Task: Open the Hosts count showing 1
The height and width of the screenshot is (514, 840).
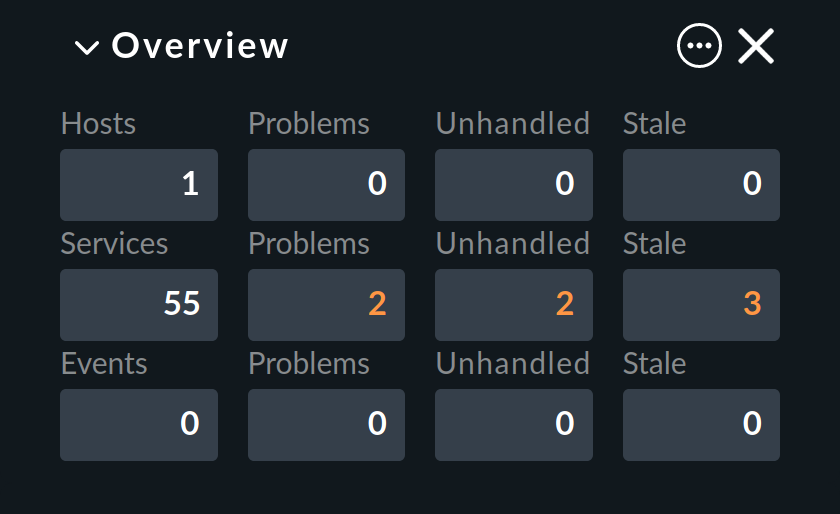Action: [139, 185]
